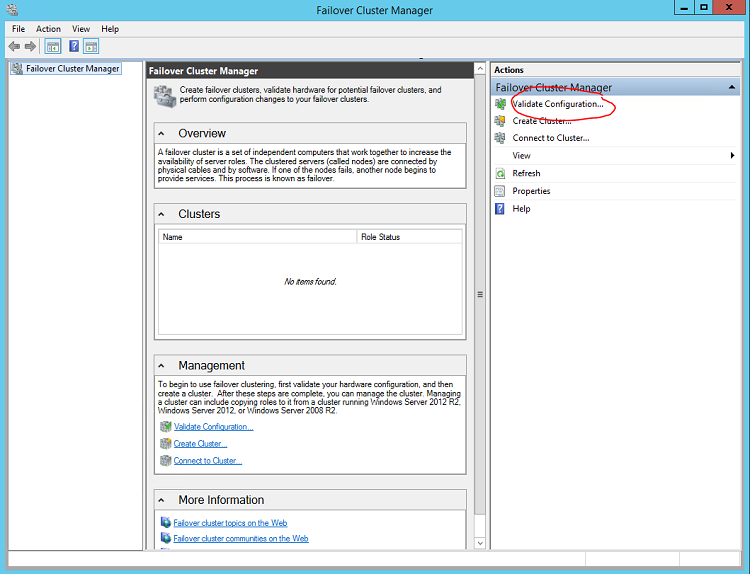This screenshot has height=574, width=750.
Task: Select Validate Configuration... in Actions pane
Action: (x=558, y=104)
